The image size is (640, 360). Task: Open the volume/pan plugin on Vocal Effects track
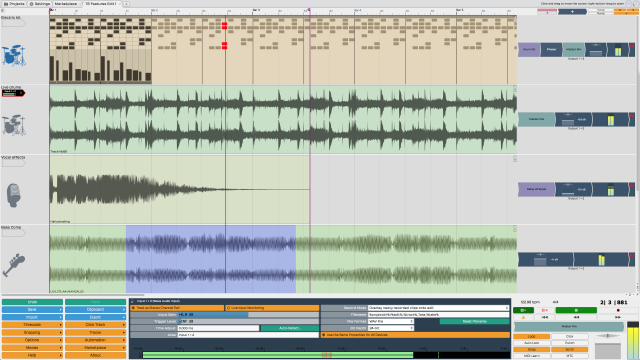click(x=573, y=189)
